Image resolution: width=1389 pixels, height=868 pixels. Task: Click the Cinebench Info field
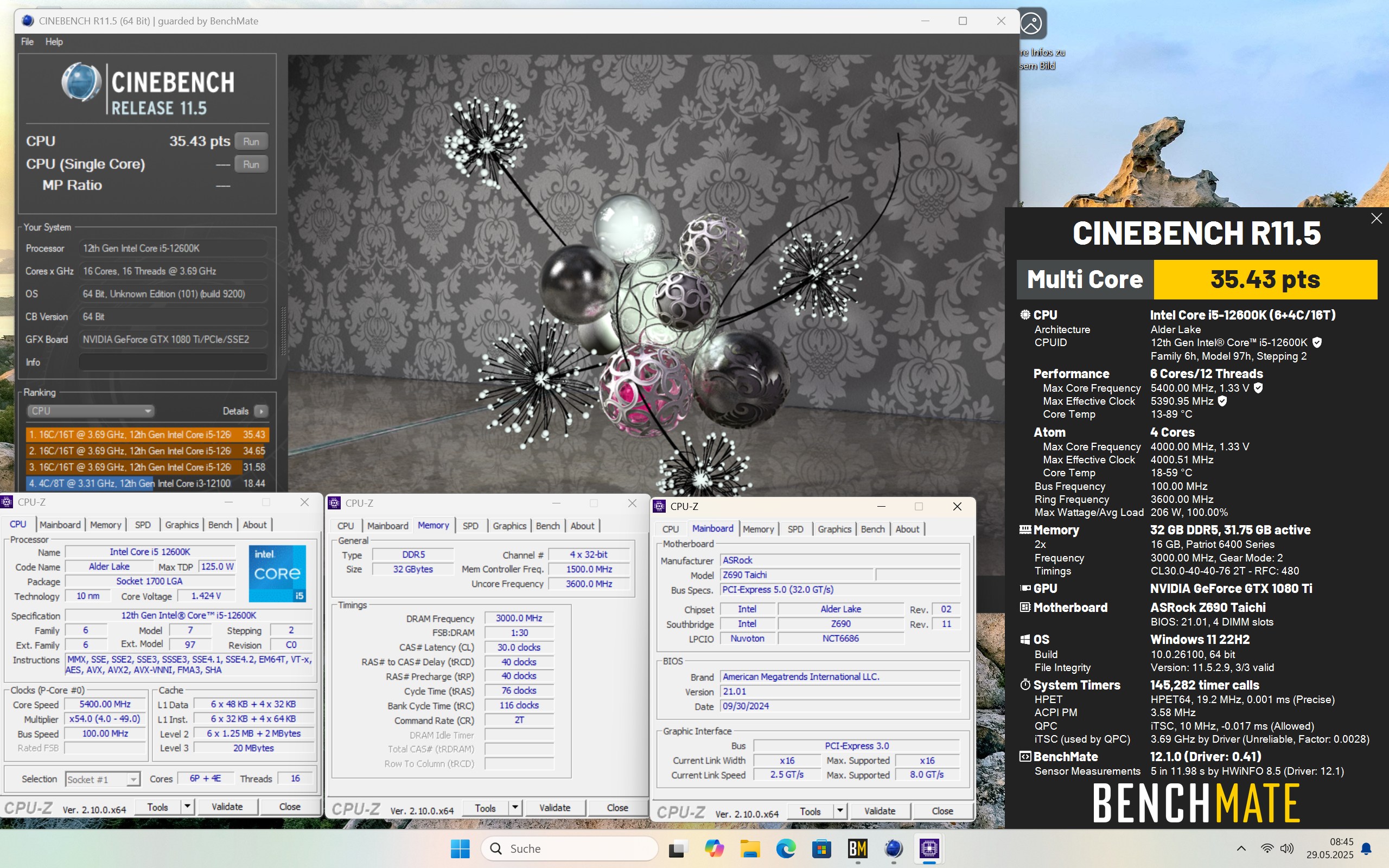(173, 362)
